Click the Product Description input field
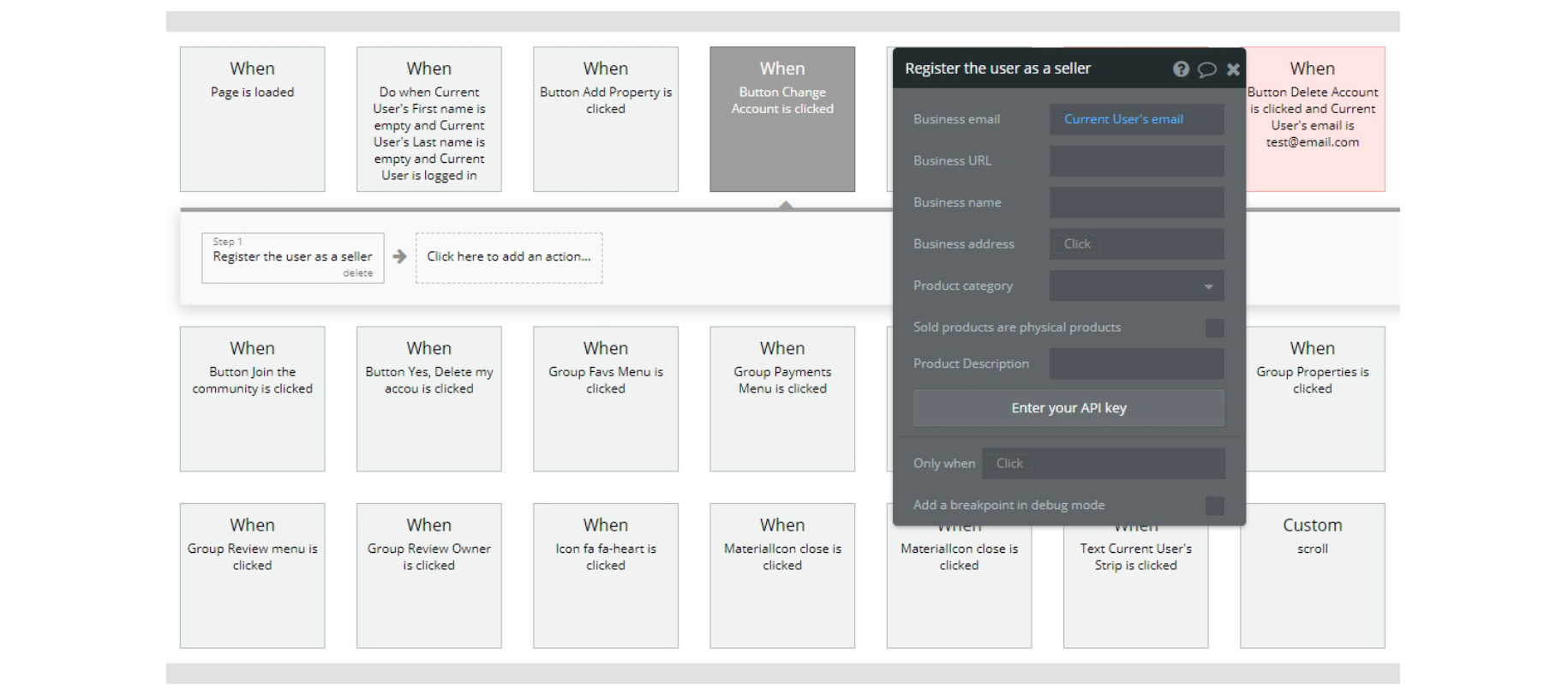This screenshot has height=696, width=1568. tap(1136, 364)
